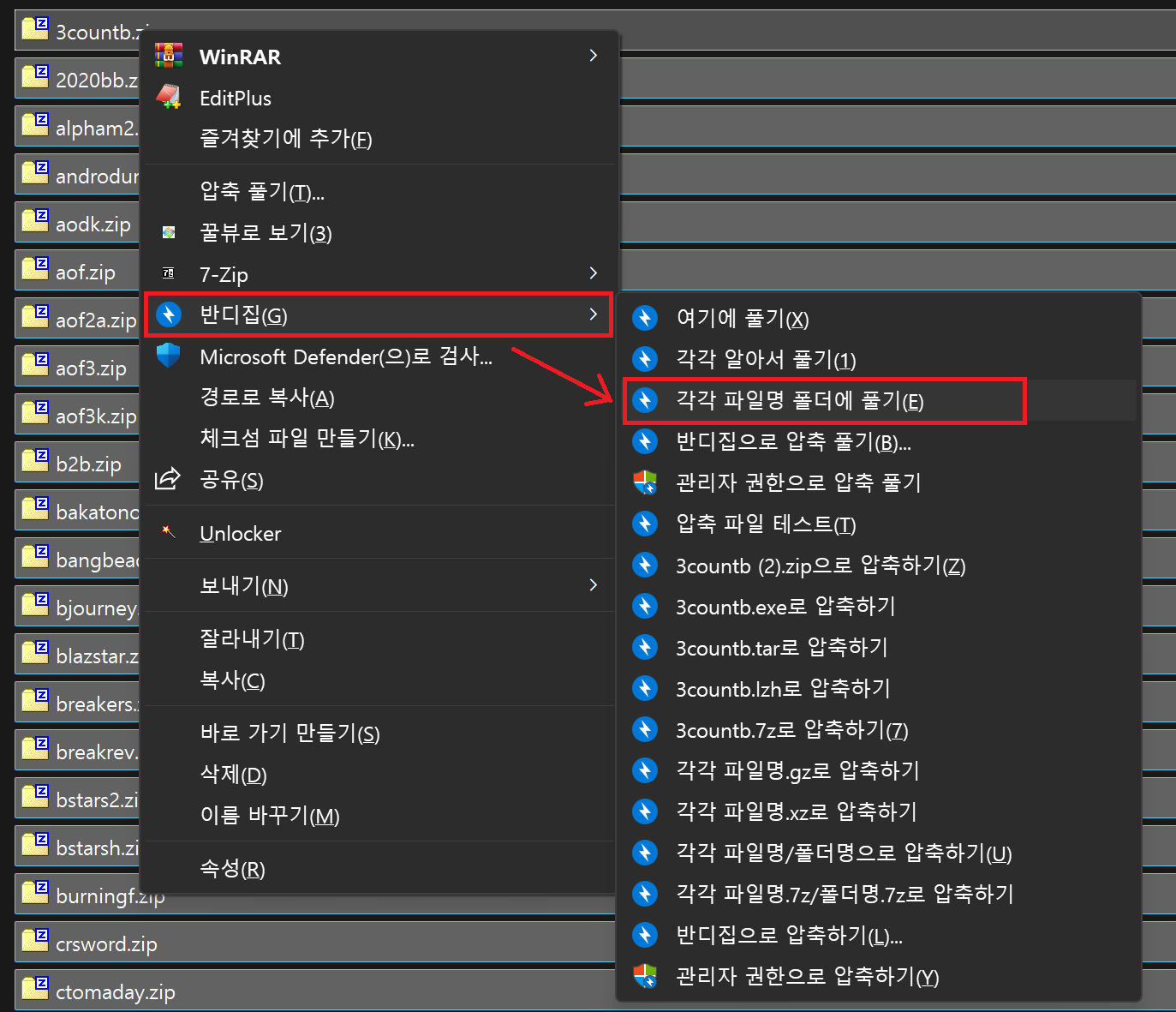The image size is (1176, 1012).
Task: Click the icon beside 3countb (2).zip으로 압축하기
Action: click(x=645, y=565)
